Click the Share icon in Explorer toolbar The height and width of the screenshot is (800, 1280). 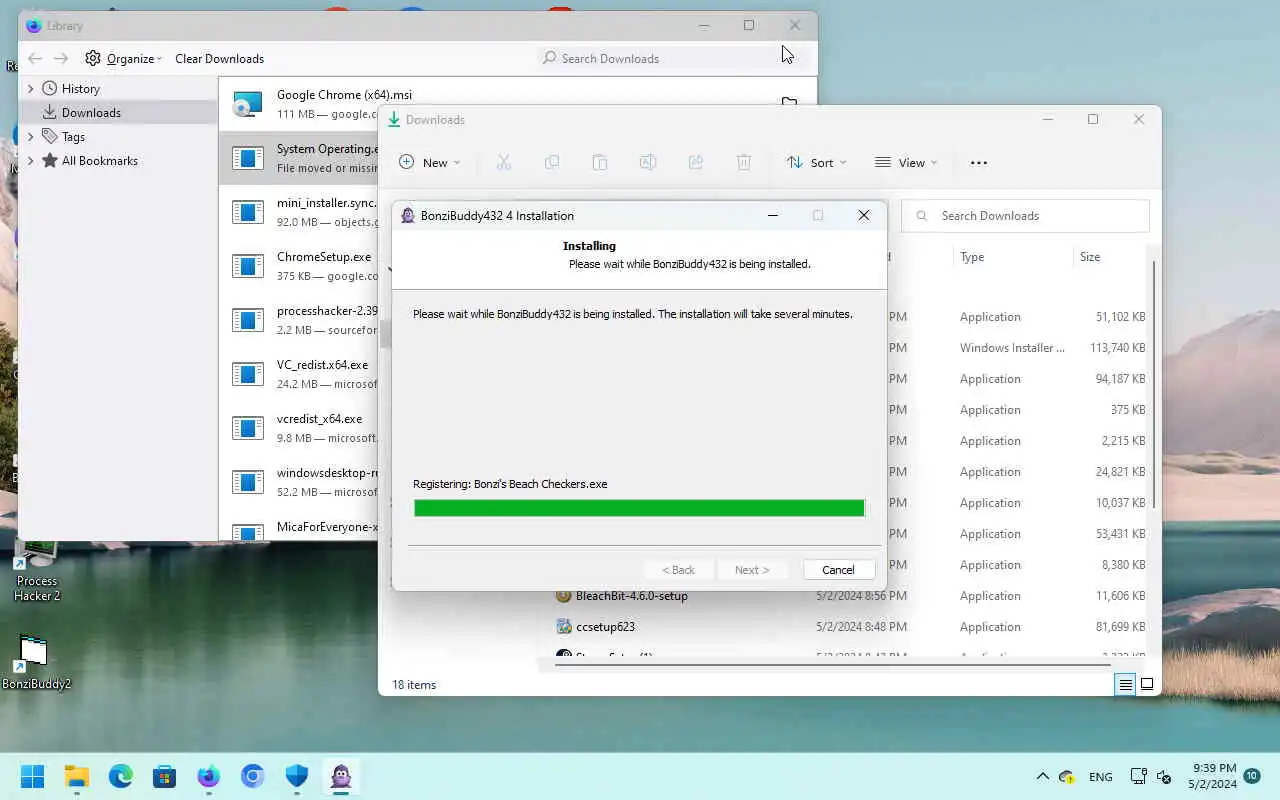pyautogui.click(x=696, y=162)
